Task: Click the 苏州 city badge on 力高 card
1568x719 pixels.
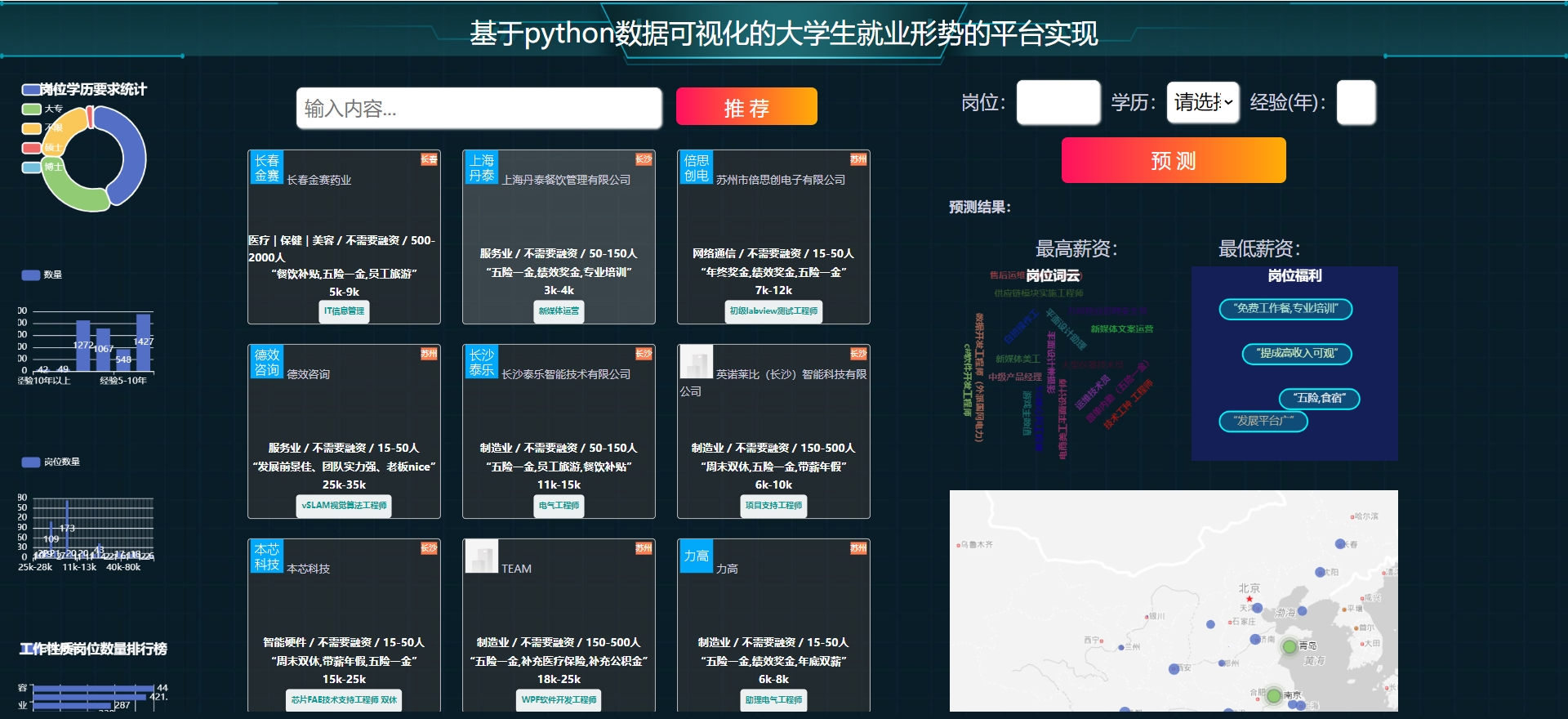Action: click(x=859, y=548)
